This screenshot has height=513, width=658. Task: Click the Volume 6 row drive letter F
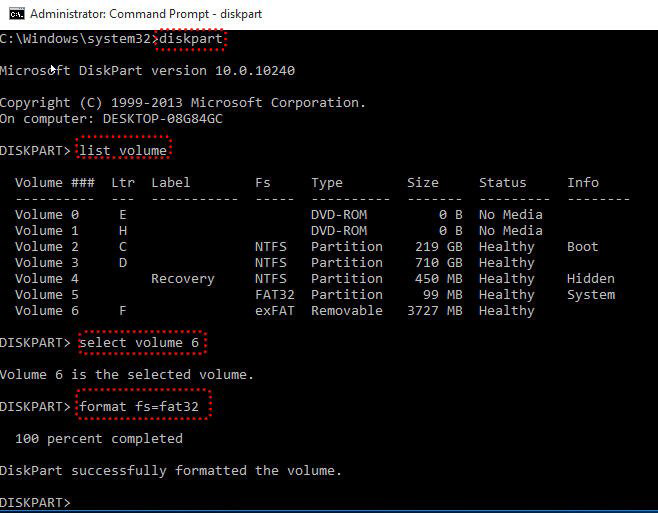(123, 311)
